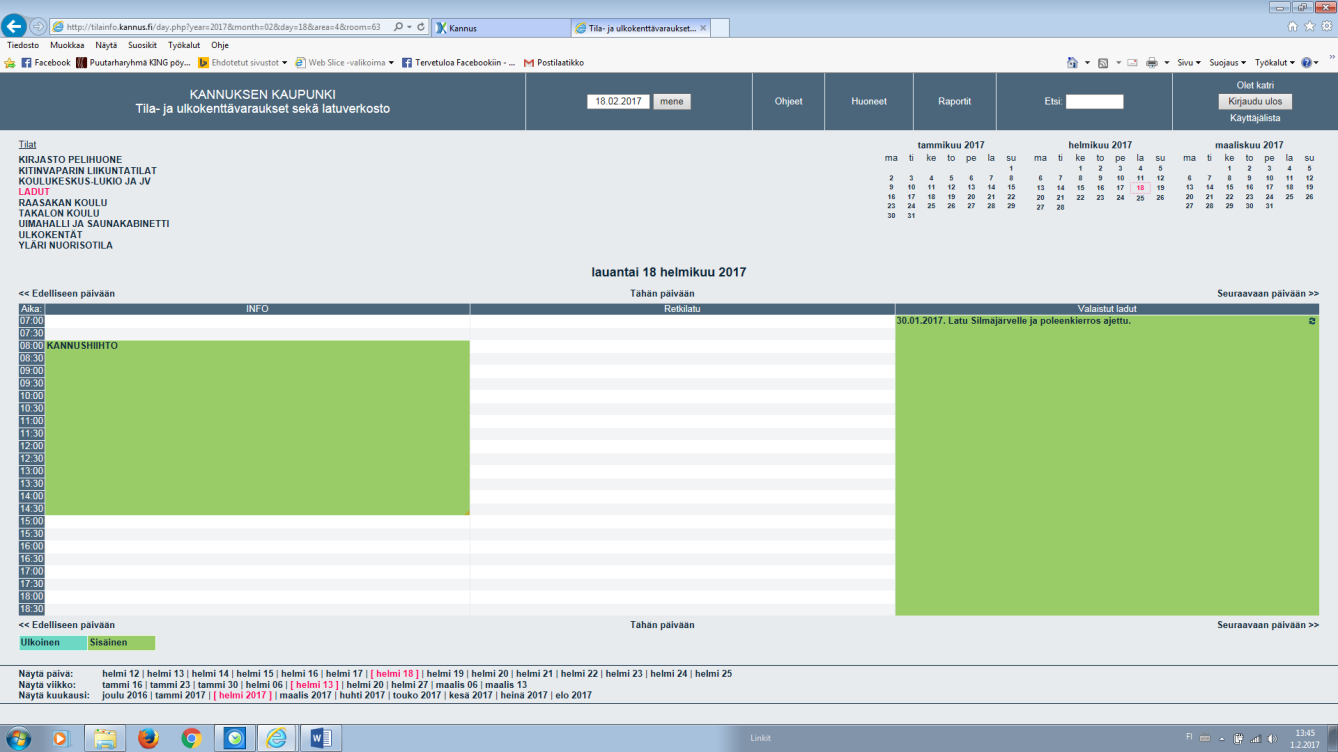
Task: Open the IE Home page icon
Action: 1071,62
